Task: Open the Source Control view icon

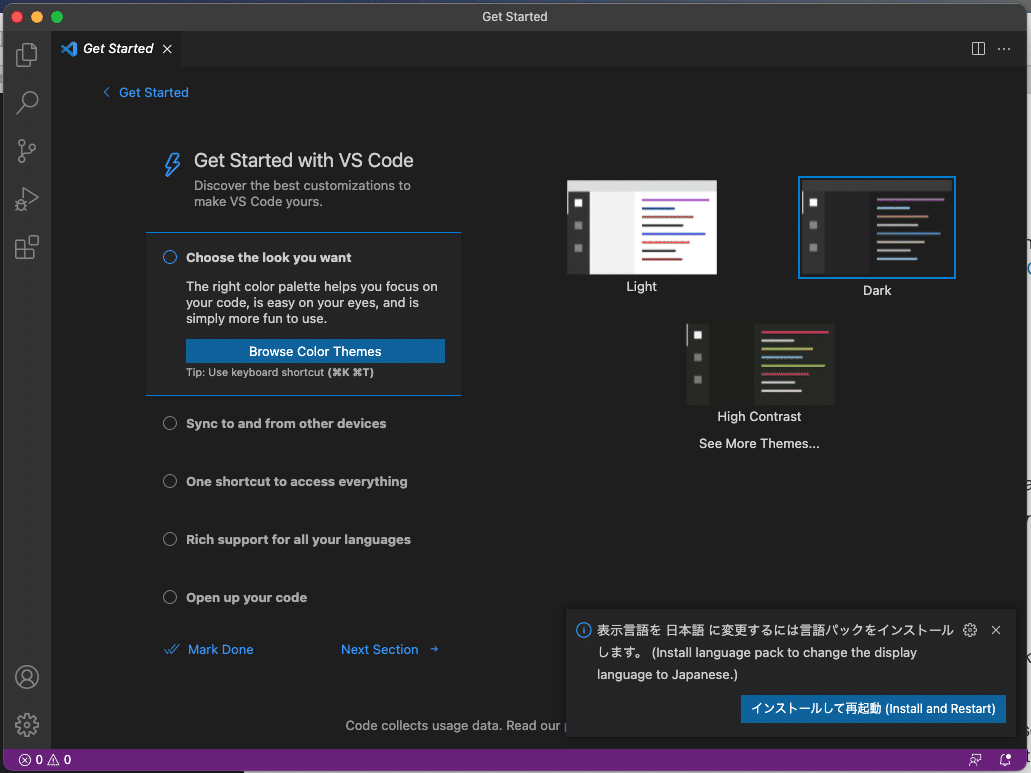Action: coord(27,151)
